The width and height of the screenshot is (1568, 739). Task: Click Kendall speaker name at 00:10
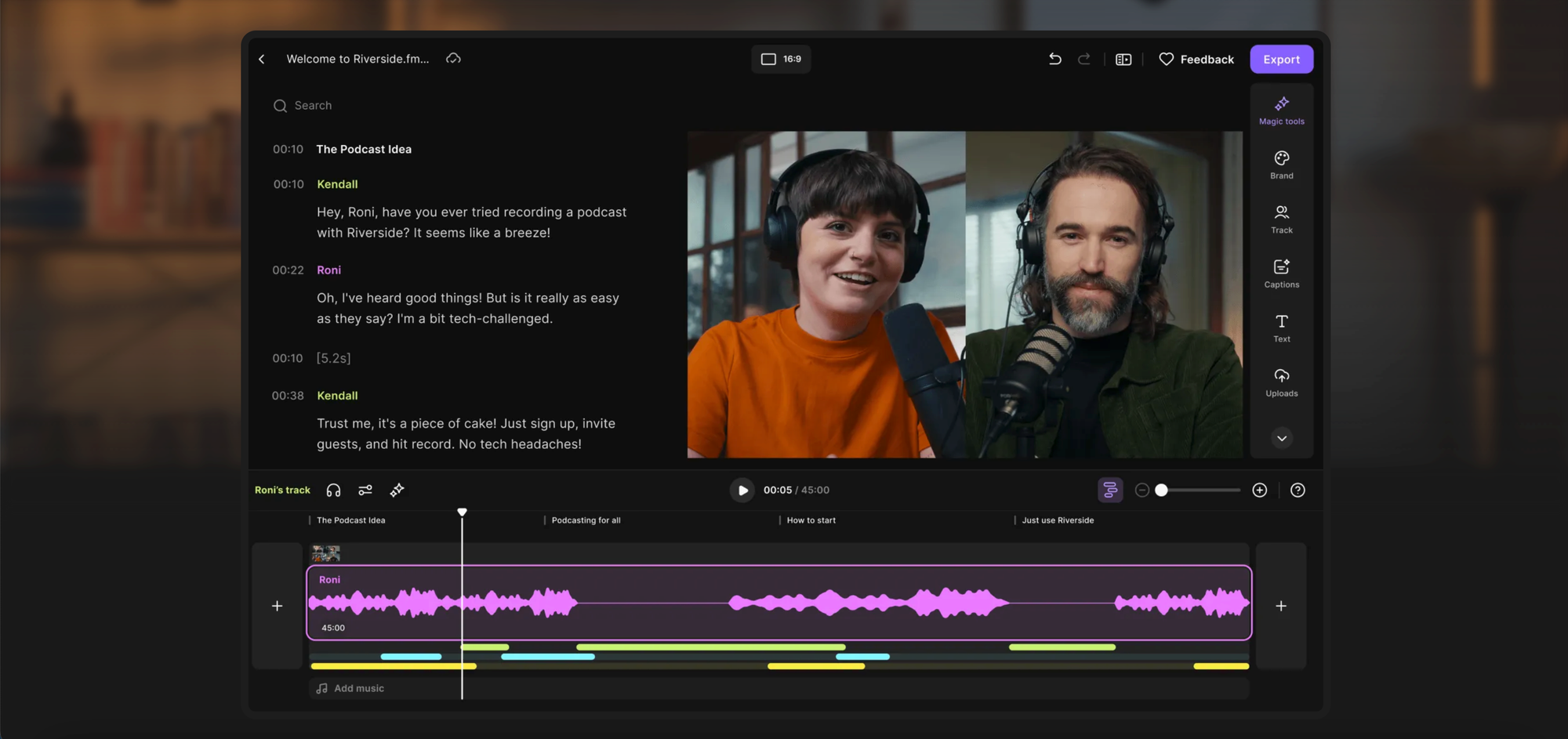[x=337, y=184]
